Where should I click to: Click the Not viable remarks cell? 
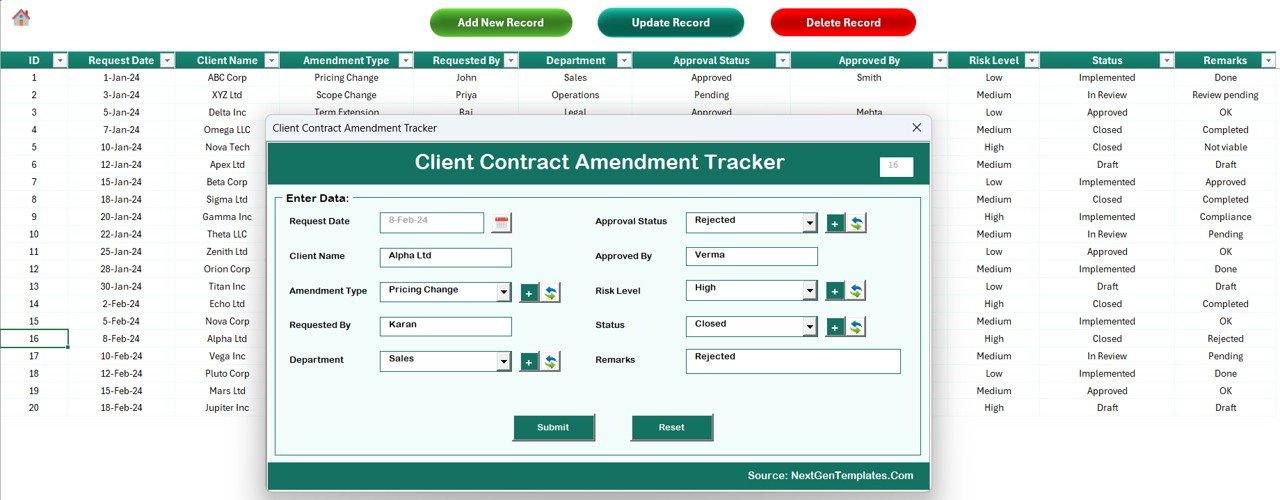point(1225,147)
